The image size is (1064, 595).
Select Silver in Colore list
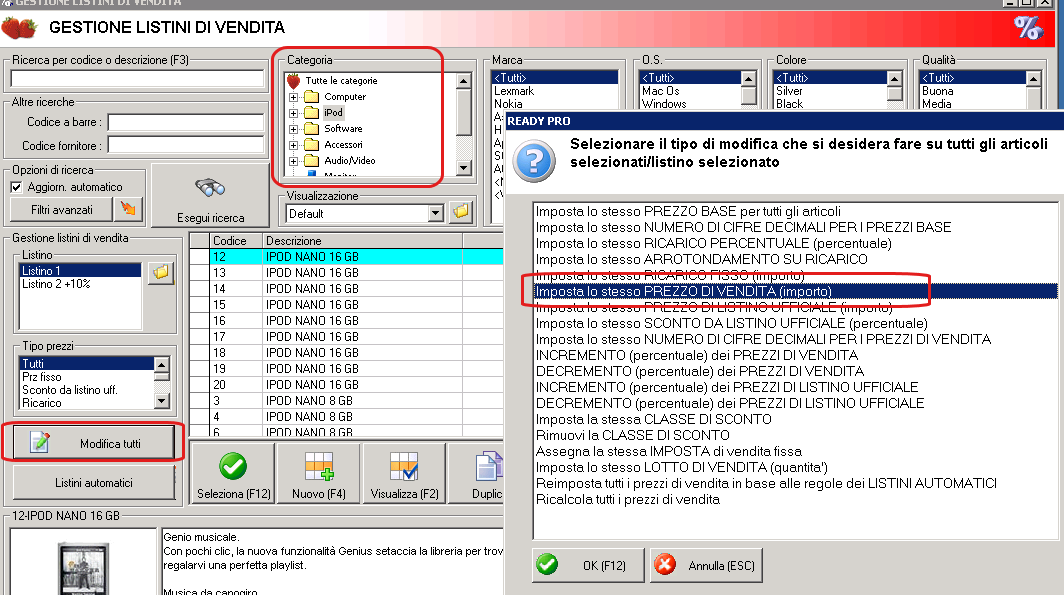(831, 91)
